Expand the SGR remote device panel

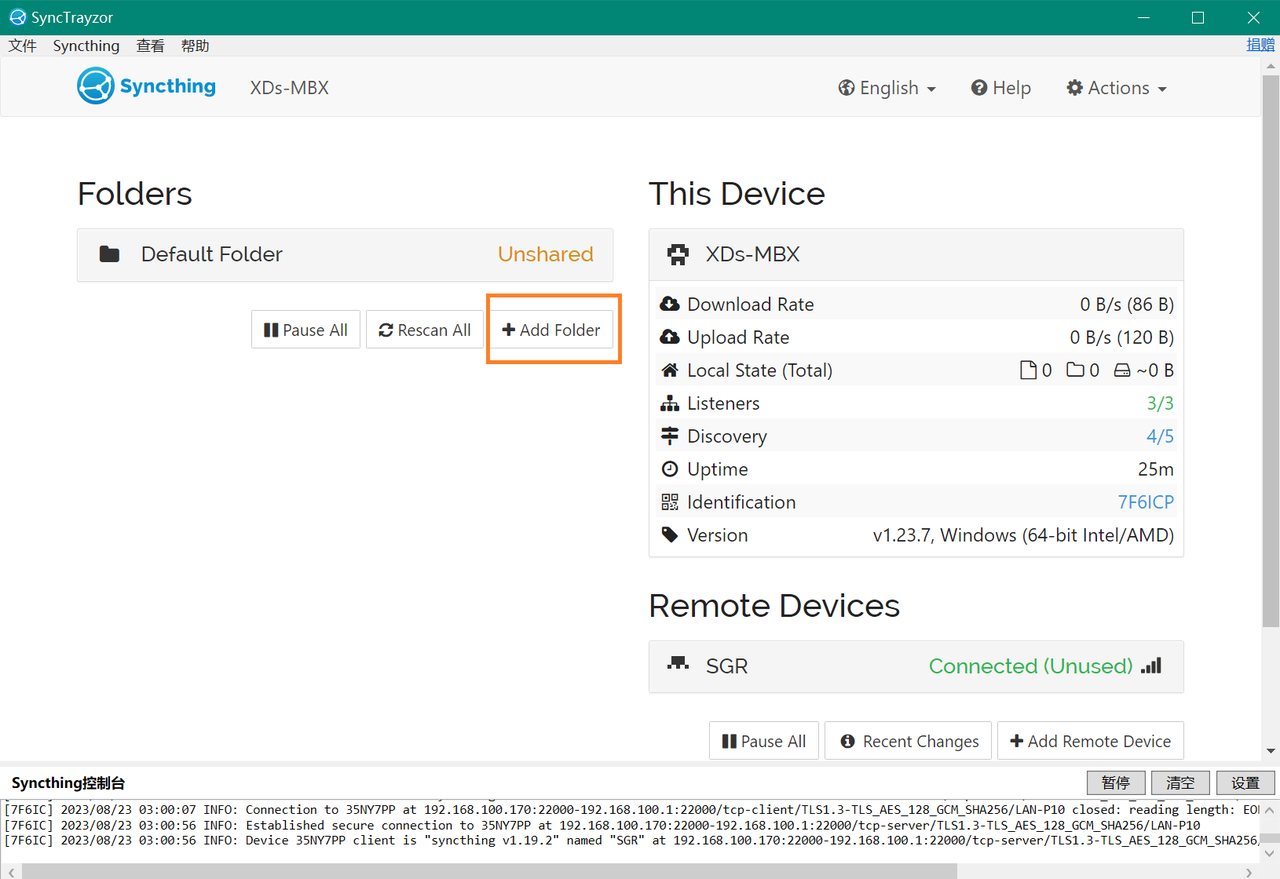(916, 666)
